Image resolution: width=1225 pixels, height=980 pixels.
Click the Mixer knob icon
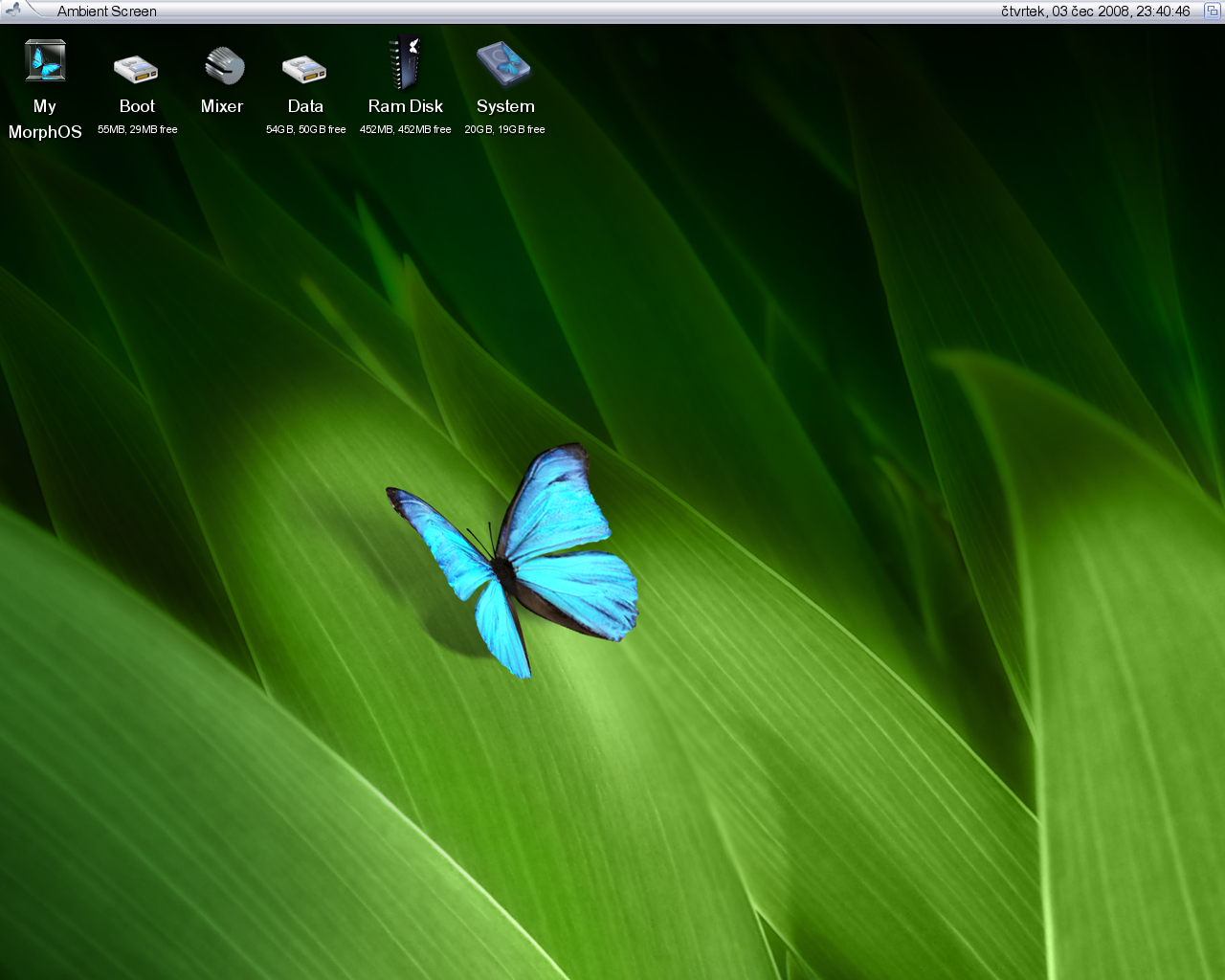click(224, 66)
